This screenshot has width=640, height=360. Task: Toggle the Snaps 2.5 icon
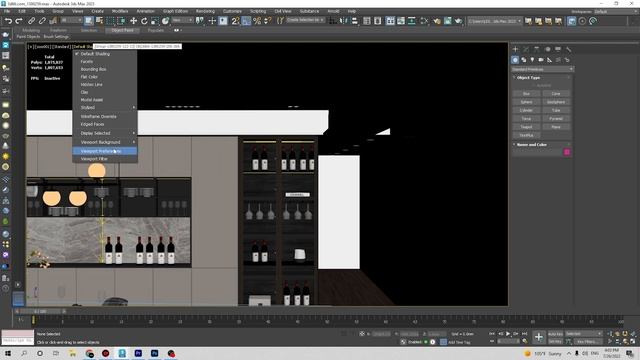tap(235, 21)
